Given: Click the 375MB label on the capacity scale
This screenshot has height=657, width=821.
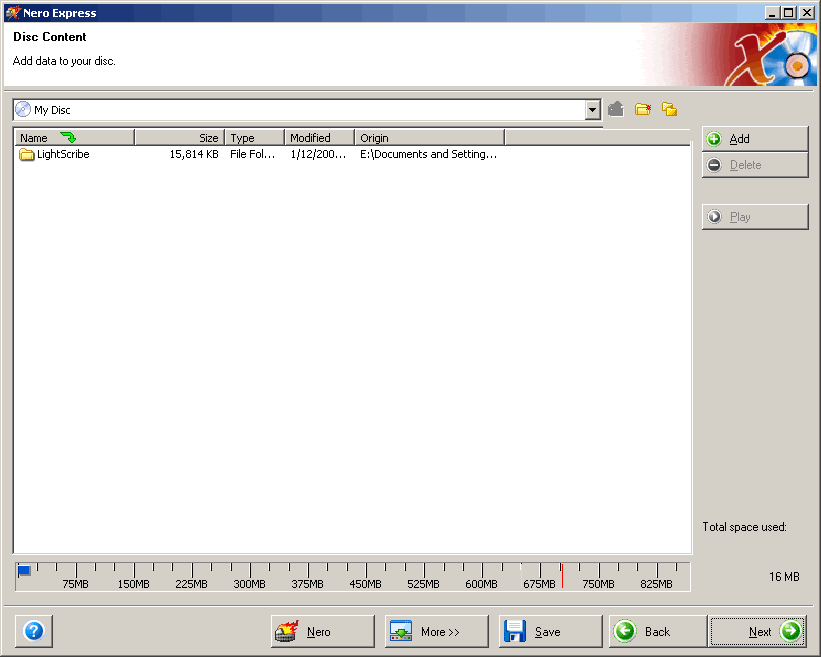Looking at the screenshot, I should (x=307, y=584).
